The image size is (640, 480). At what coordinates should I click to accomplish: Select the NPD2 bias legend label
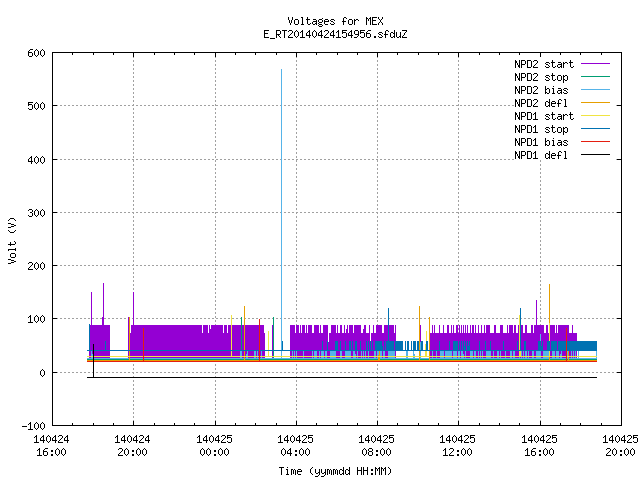(x=541, y=90)
